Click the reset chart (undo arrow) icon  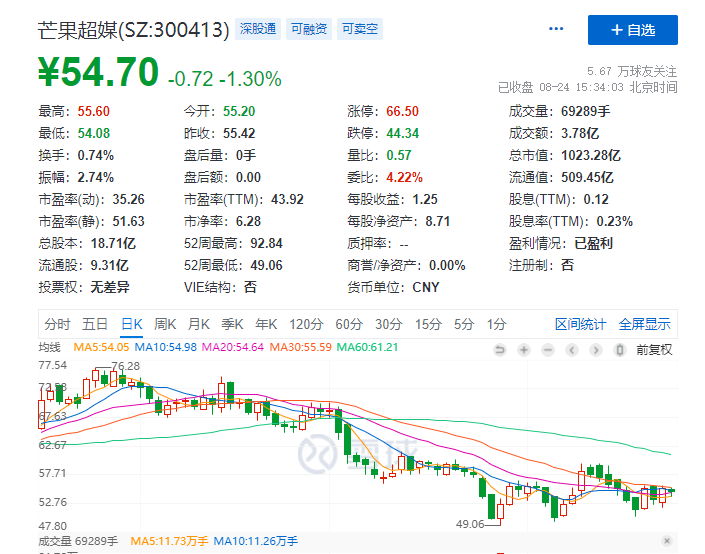click(500, 349)
